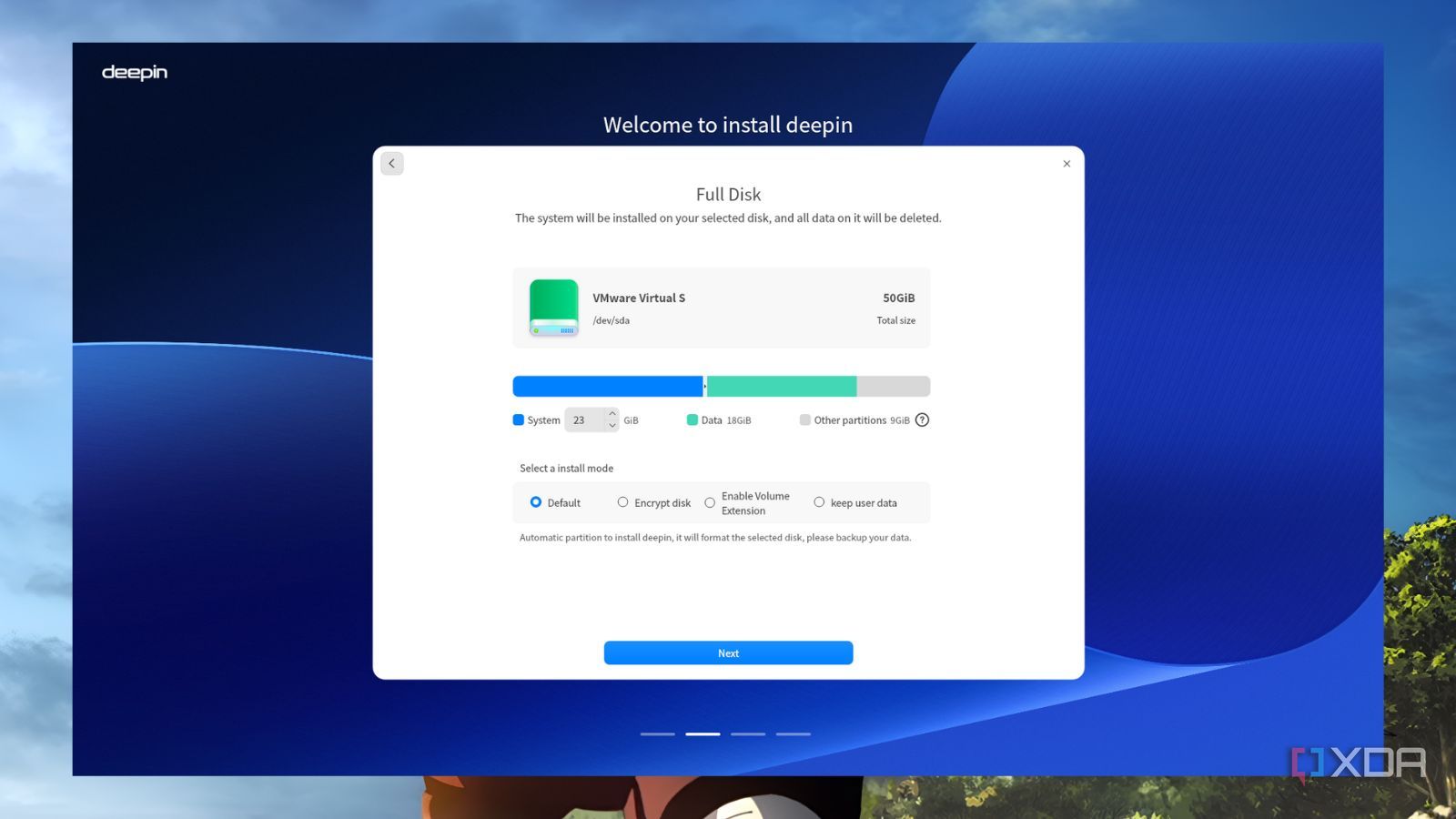Click Next to continue installation
The width and height of the screenshot is (1456, 819).
pyautogui.click(x=728, y=653)
